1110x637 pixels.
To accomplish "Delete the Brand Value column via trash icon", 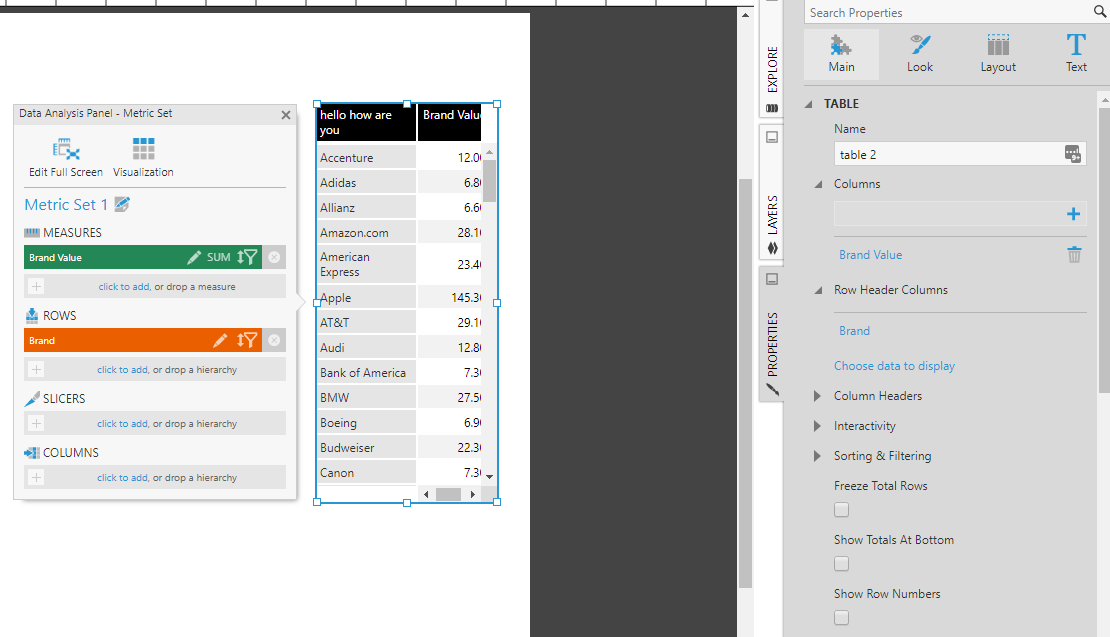I will 1074,255.
